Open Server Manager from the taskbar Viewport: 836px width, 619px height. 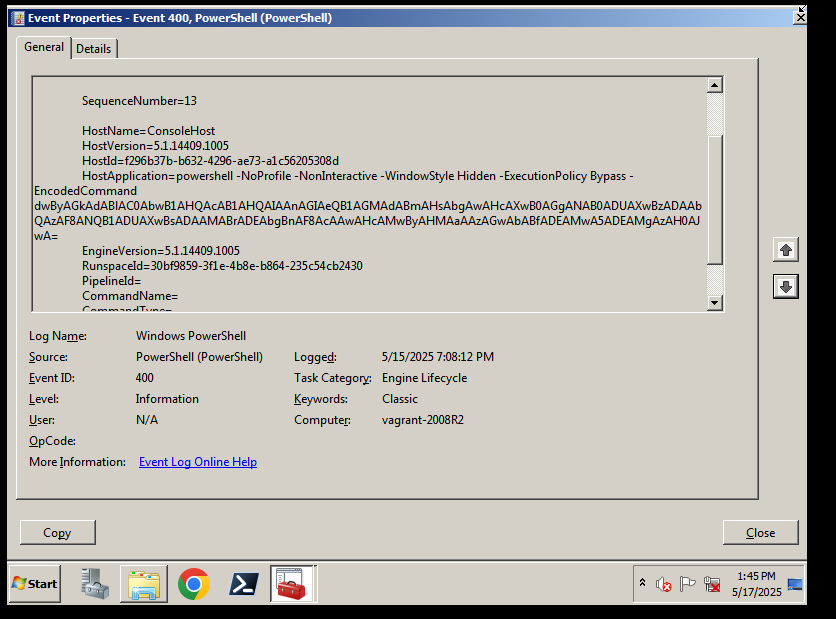tap(95, 584)
